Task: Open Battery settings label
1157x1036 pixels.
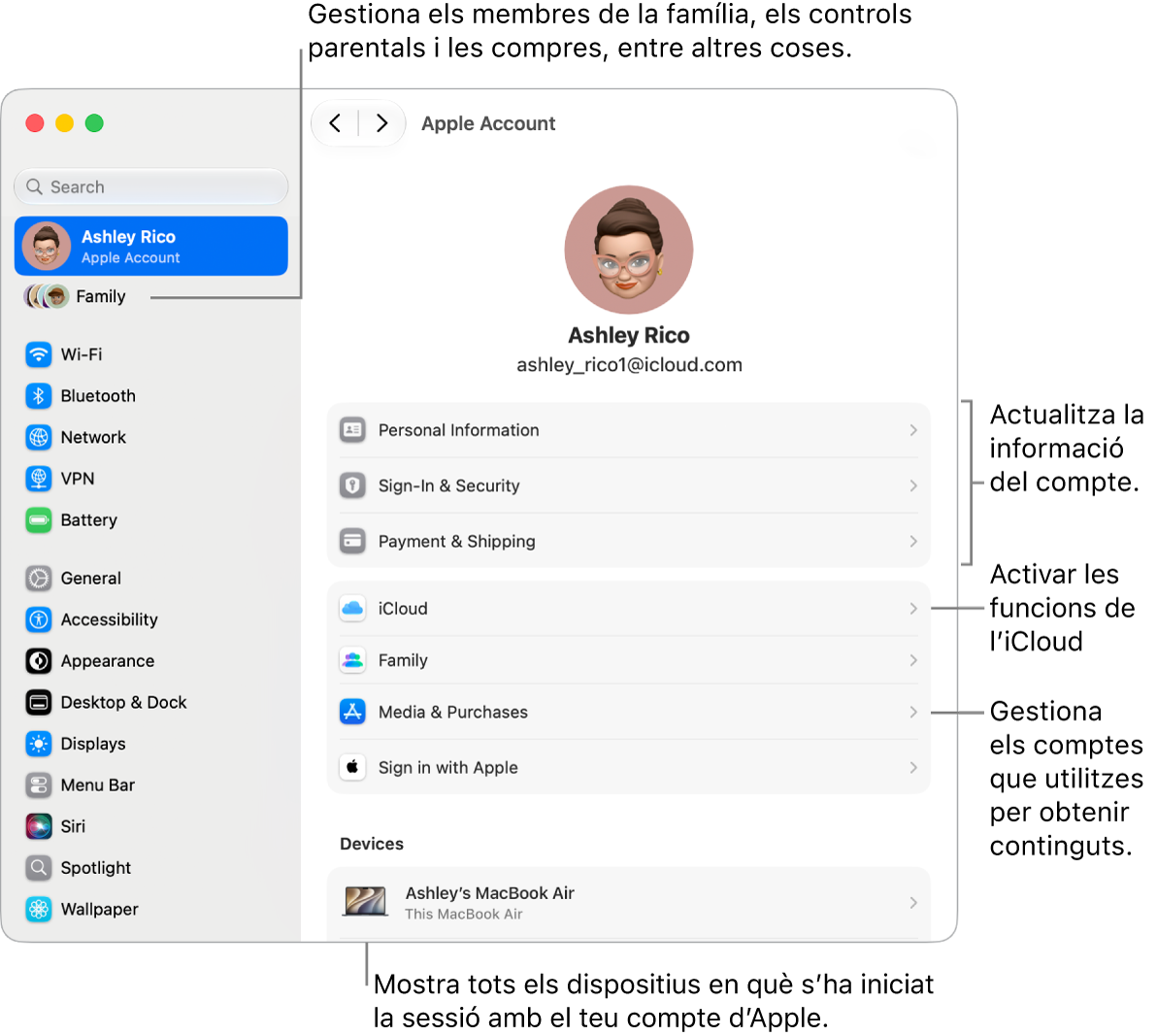Action: pos(88,520)
